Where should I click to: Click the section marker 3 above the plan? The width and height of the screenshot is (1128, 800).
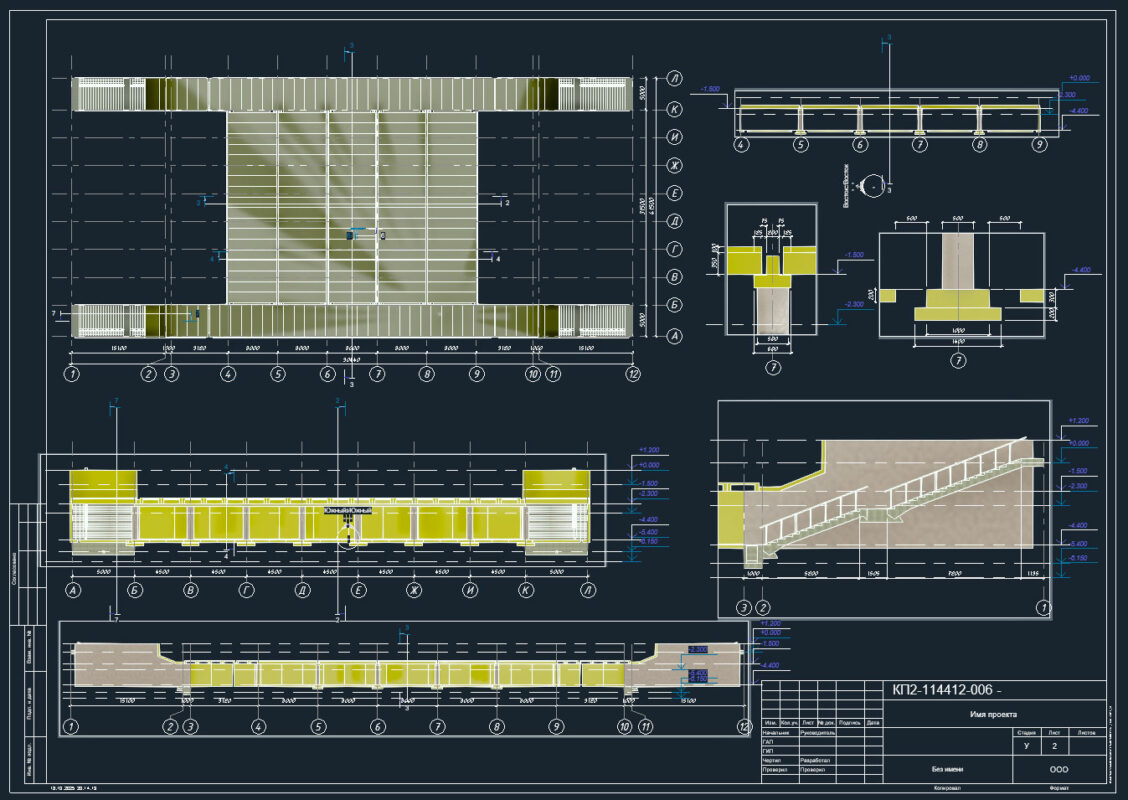349,47
